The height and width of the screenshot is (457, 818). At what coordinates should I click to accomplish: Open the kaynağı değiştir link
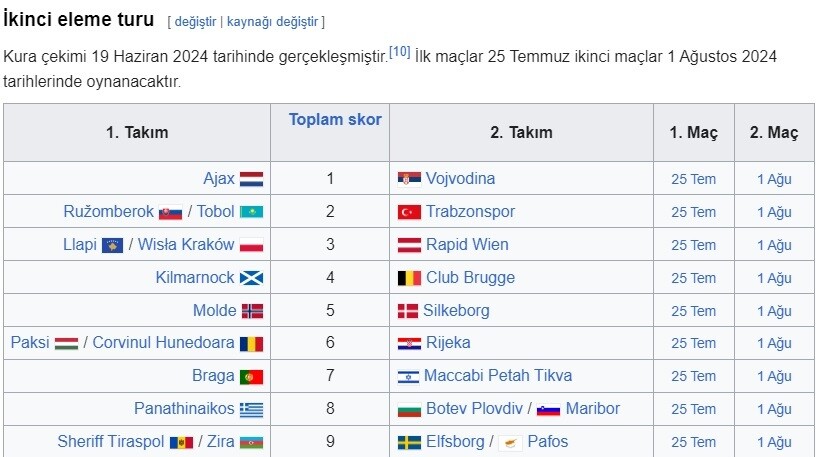click(x=272, y=22)
